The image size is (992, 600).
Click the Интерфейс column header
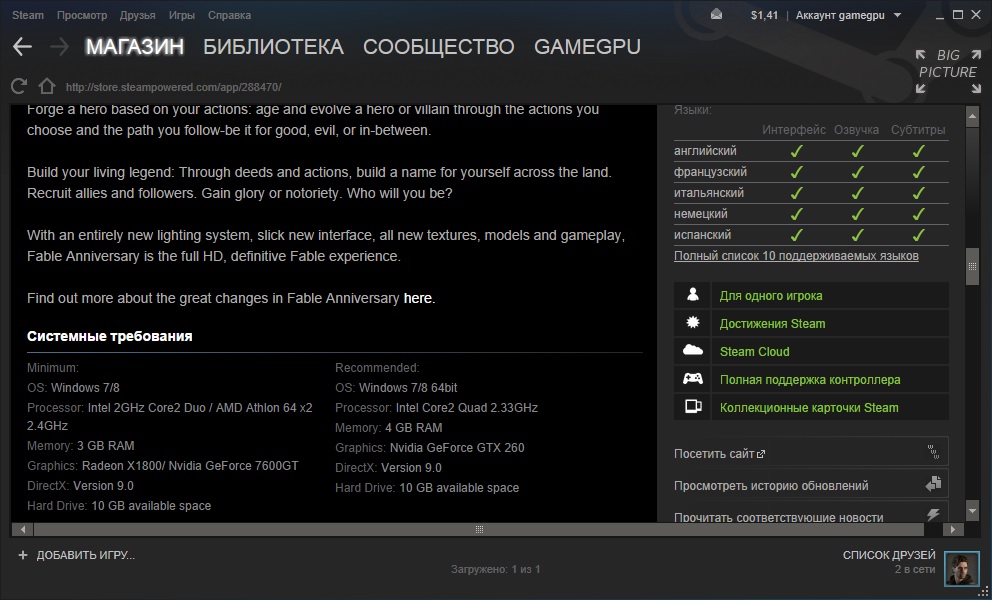(793, 130)
